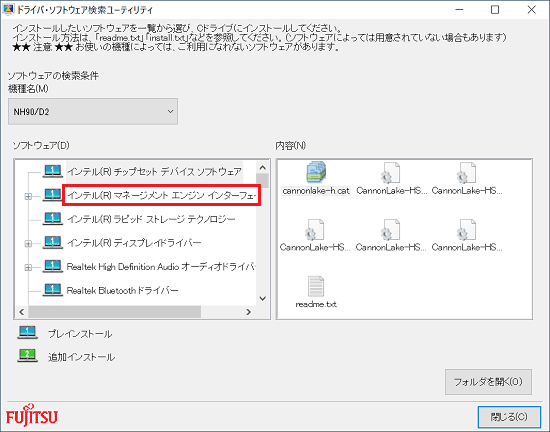
Task: Click laptop icon beside マネージメント エンジン entry
Action: point(53,195)
